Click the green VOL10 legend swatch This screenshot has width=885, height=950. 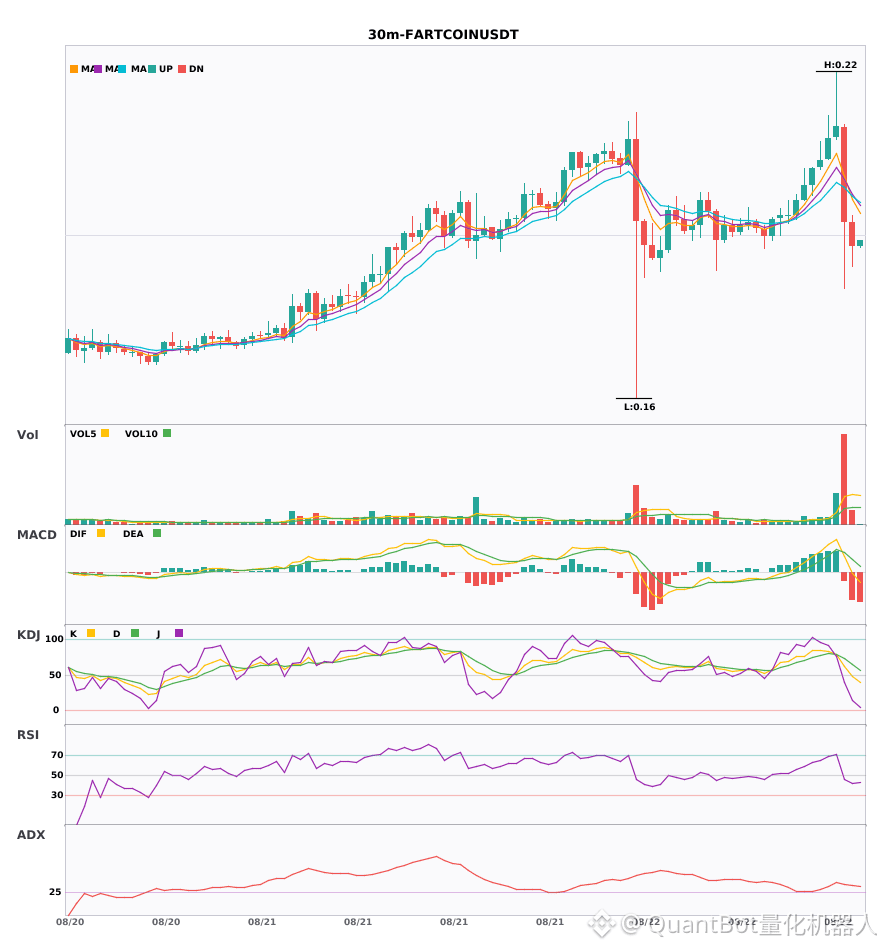pos(167,433)
